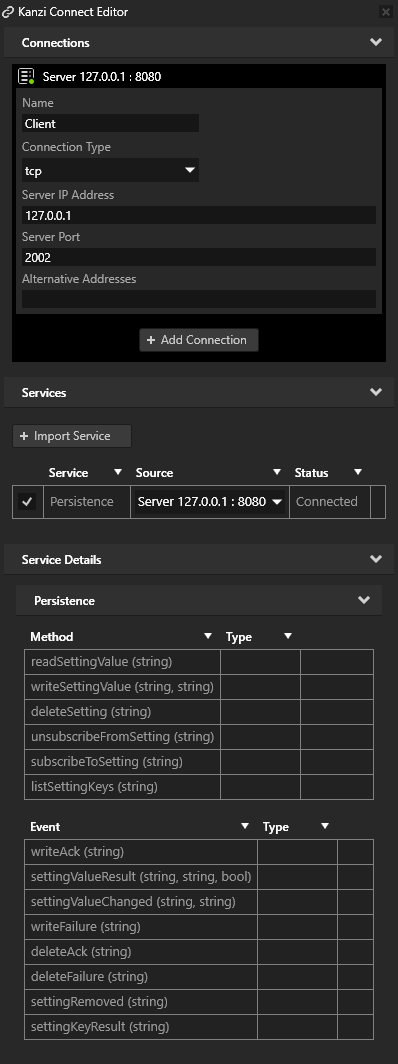Viewport: 398px width, 1064px height.
Task: Click the Services section header
Action: point(199,392)
